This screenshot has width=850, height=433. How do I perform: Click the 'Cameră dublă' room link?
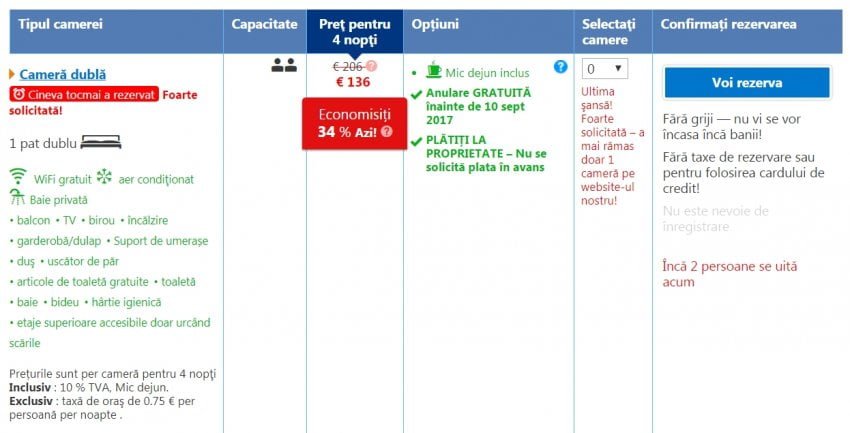tap(63, 74)
